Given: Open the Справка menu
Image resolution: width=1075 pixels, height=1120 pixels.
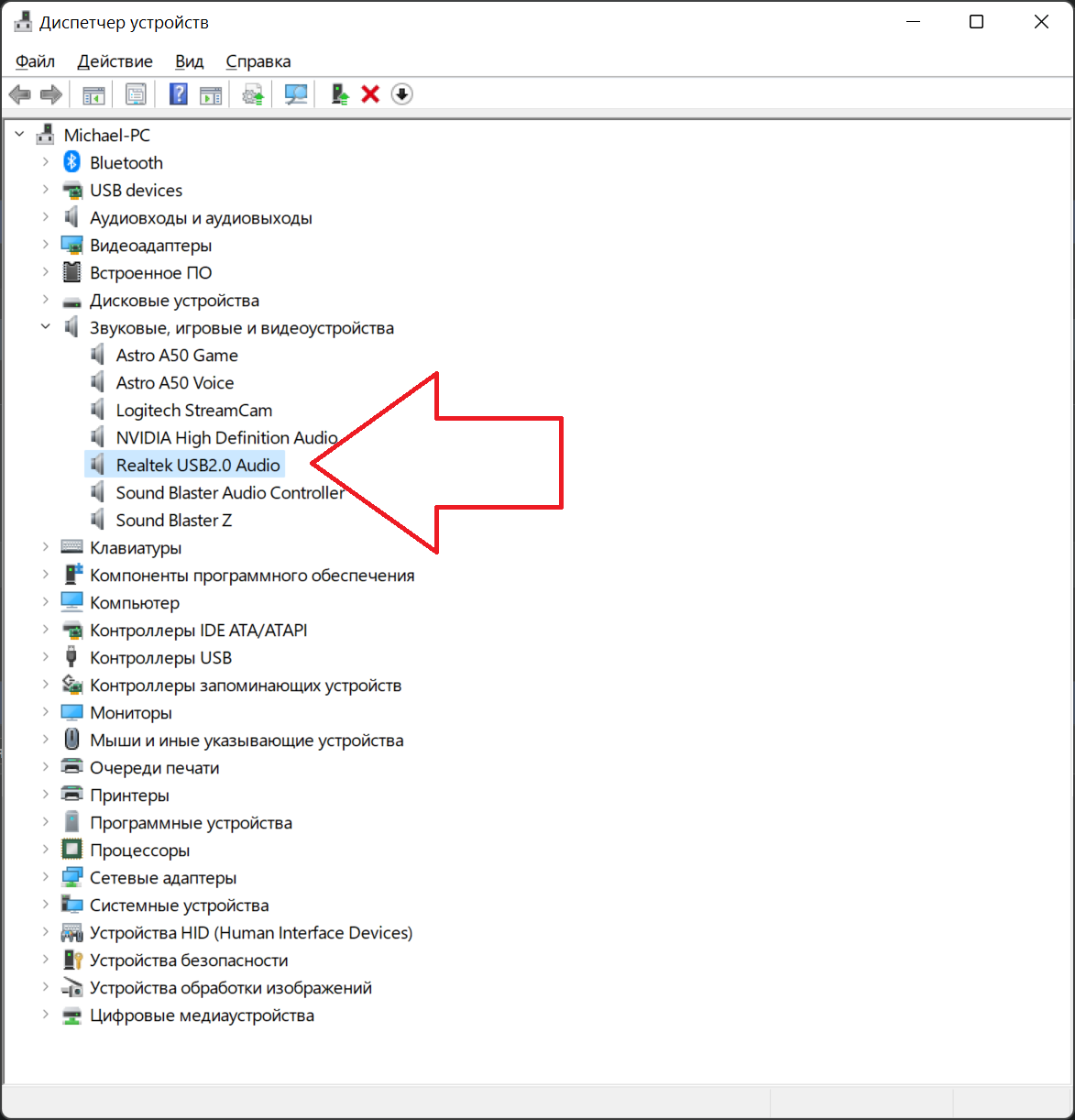Looking at the screenshot, I should click(258, 61).
